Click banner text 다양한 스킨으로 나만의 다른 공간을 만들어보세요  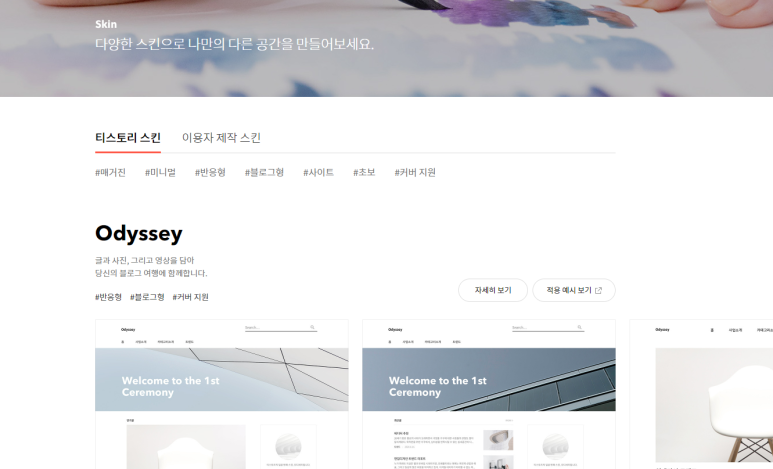point(234,44)
